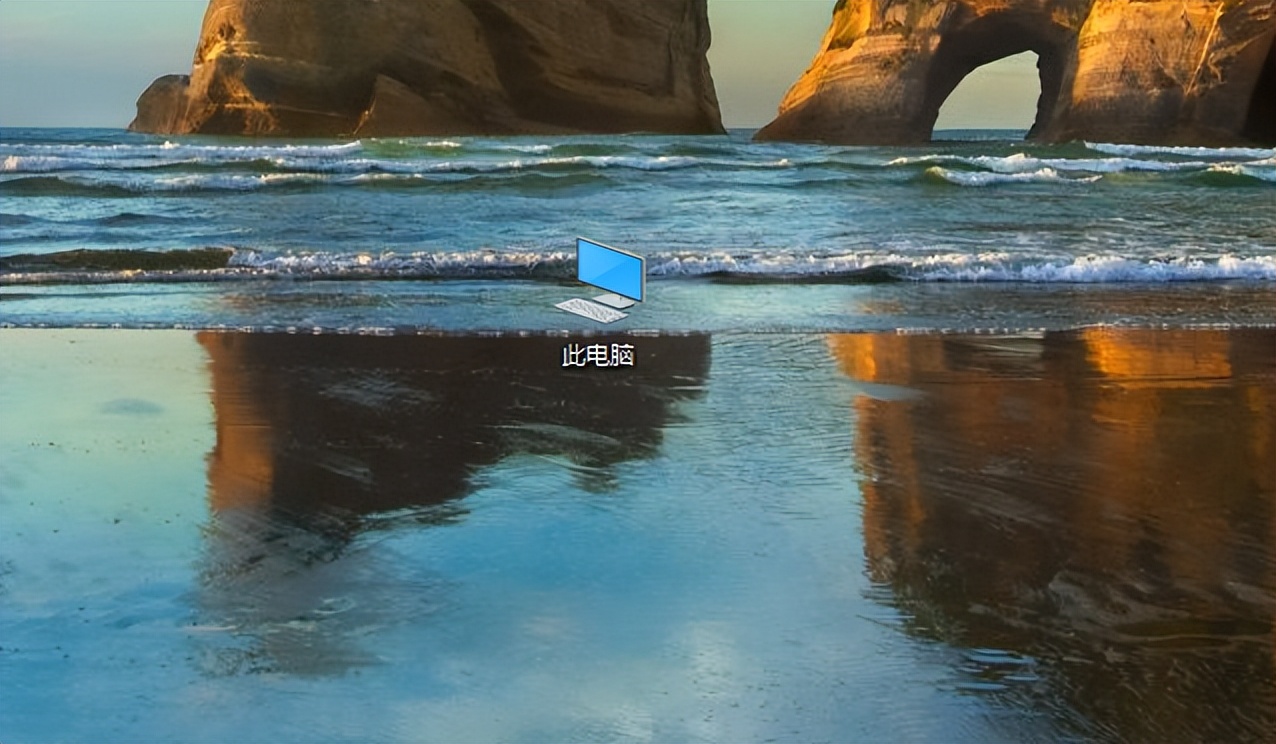Click the blue monitor screen of This PC icon

click(609, 268)
